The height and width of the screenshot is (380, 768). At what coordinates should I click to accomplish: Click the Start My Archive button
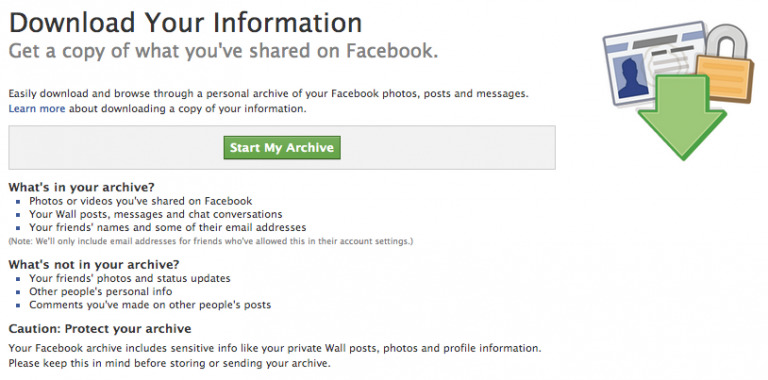pos(282,147)
